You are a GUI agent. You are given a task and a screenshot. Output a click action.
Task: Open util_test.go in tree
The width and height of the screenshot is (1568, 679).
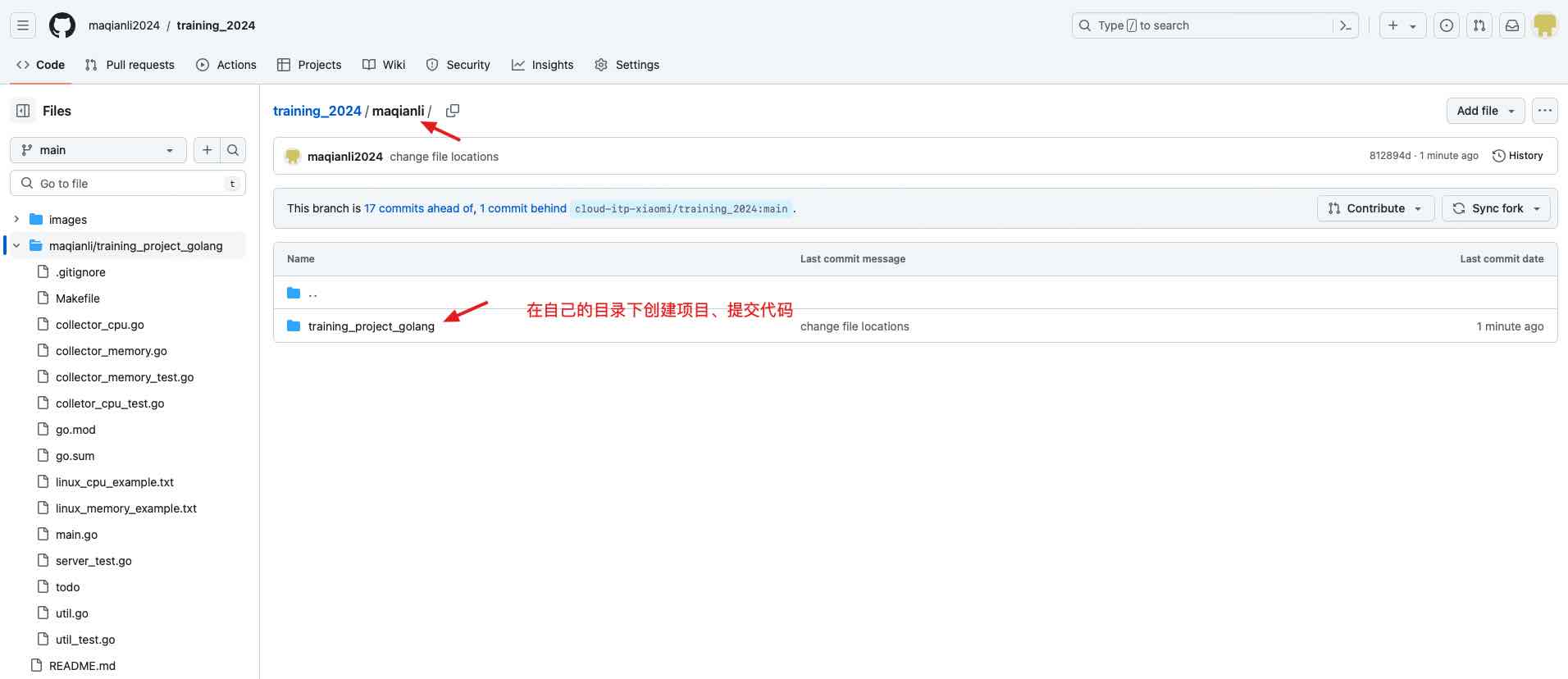(85, 640)
